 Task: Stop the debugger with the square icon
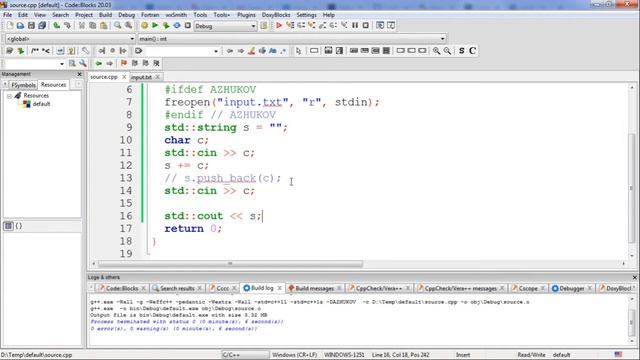click(x=366, y=26)
